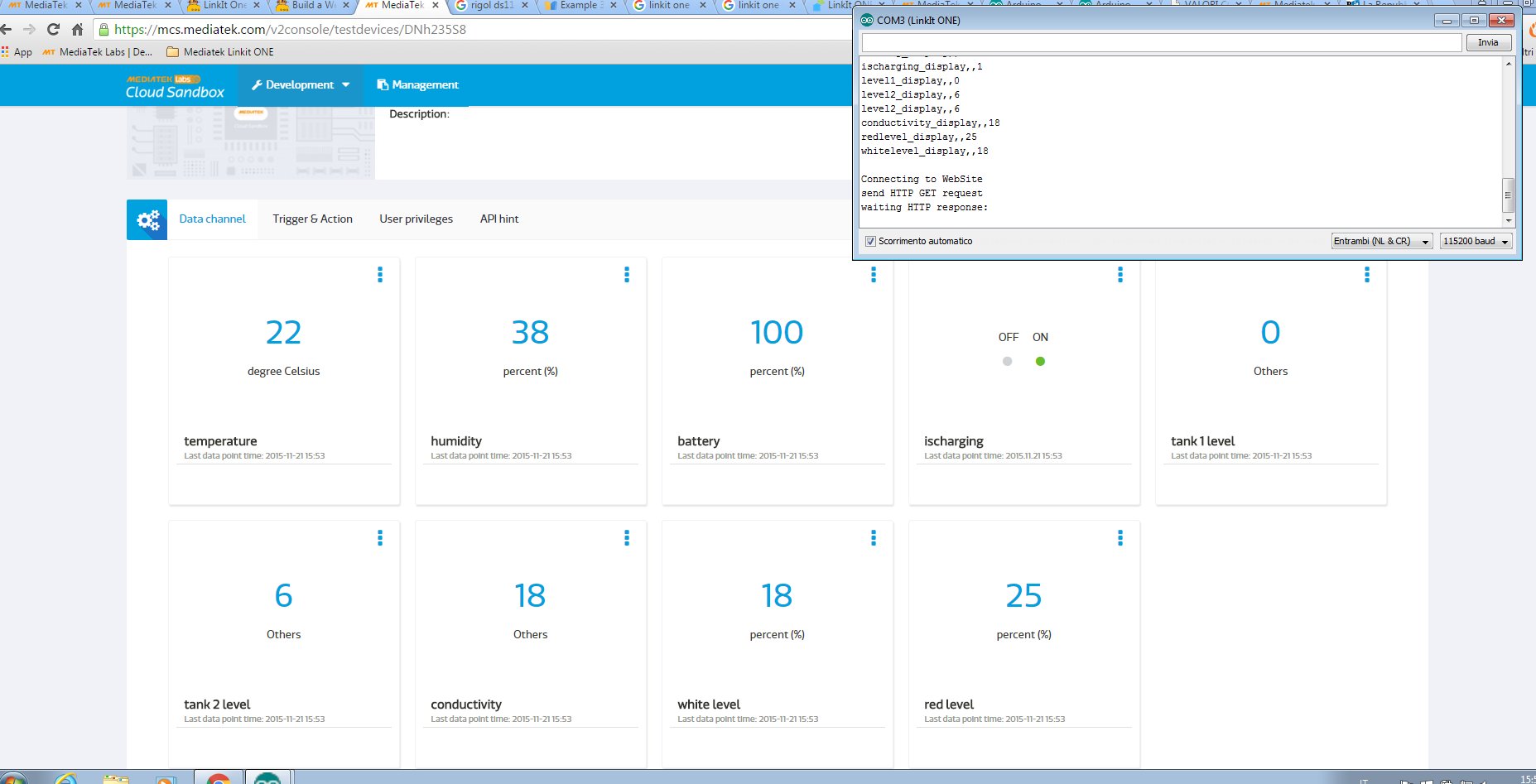This screenshot has height=784, width=1536.
Task: Open the red level card three-dot menu
Action: click(x=1120, y=538)
